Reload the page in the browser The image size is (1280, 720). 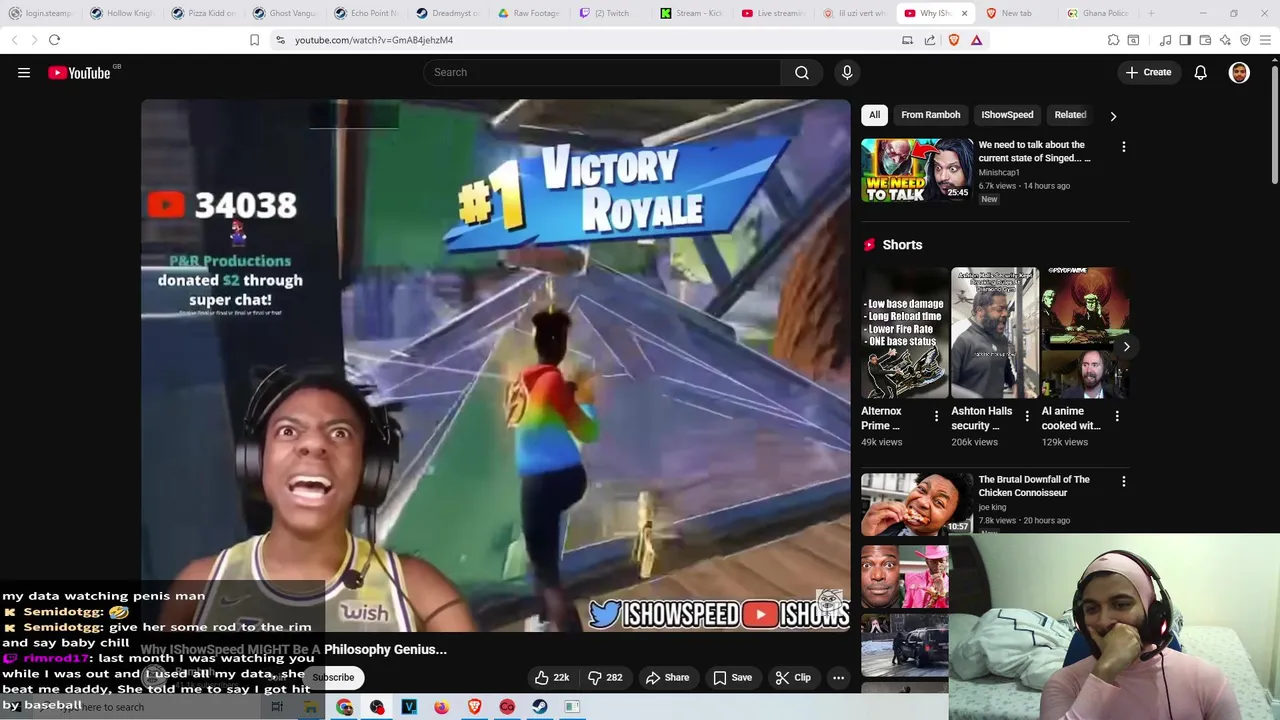54,40
